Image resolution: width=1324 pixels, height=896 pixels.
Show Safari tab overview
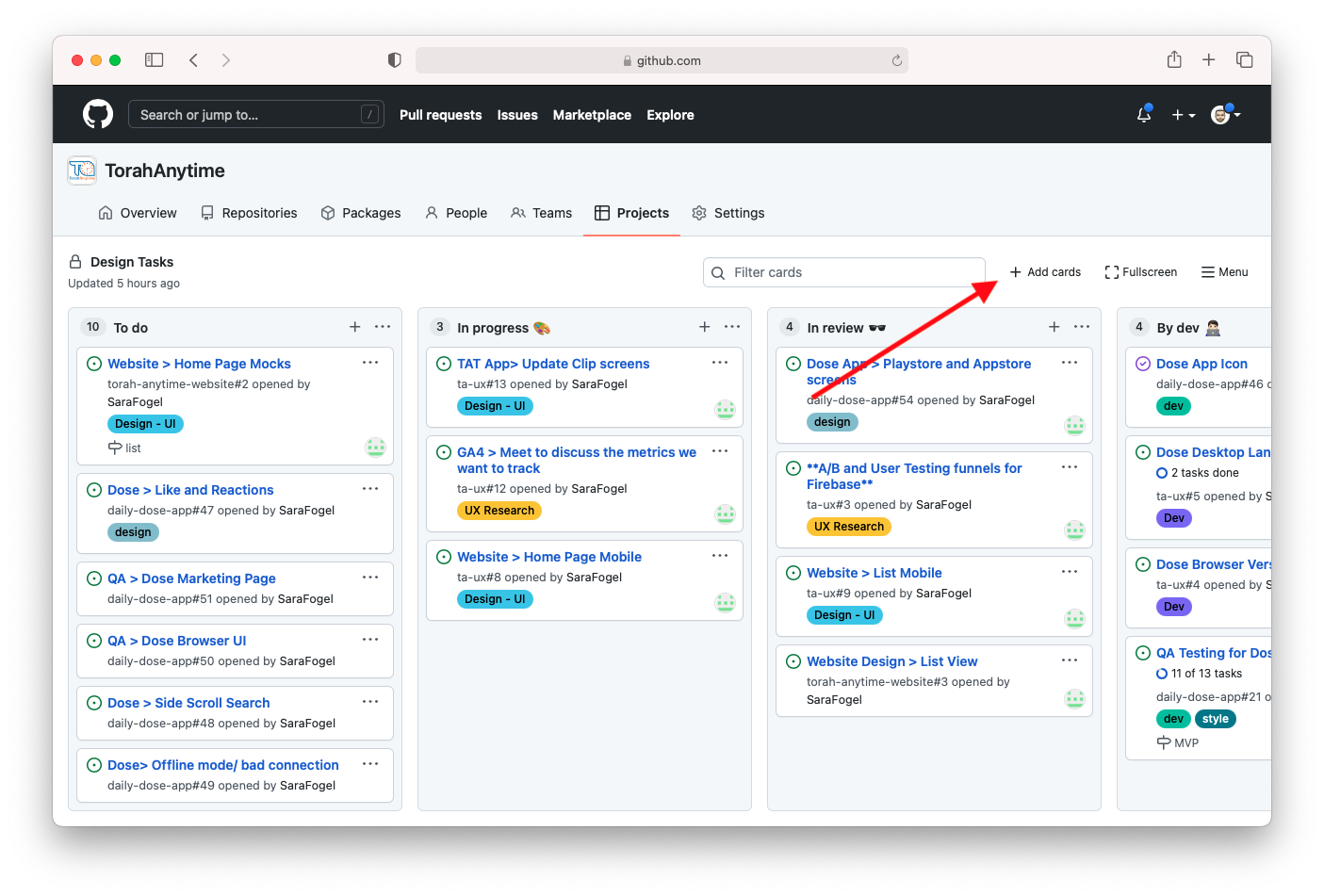click(x=1245, y=60)
